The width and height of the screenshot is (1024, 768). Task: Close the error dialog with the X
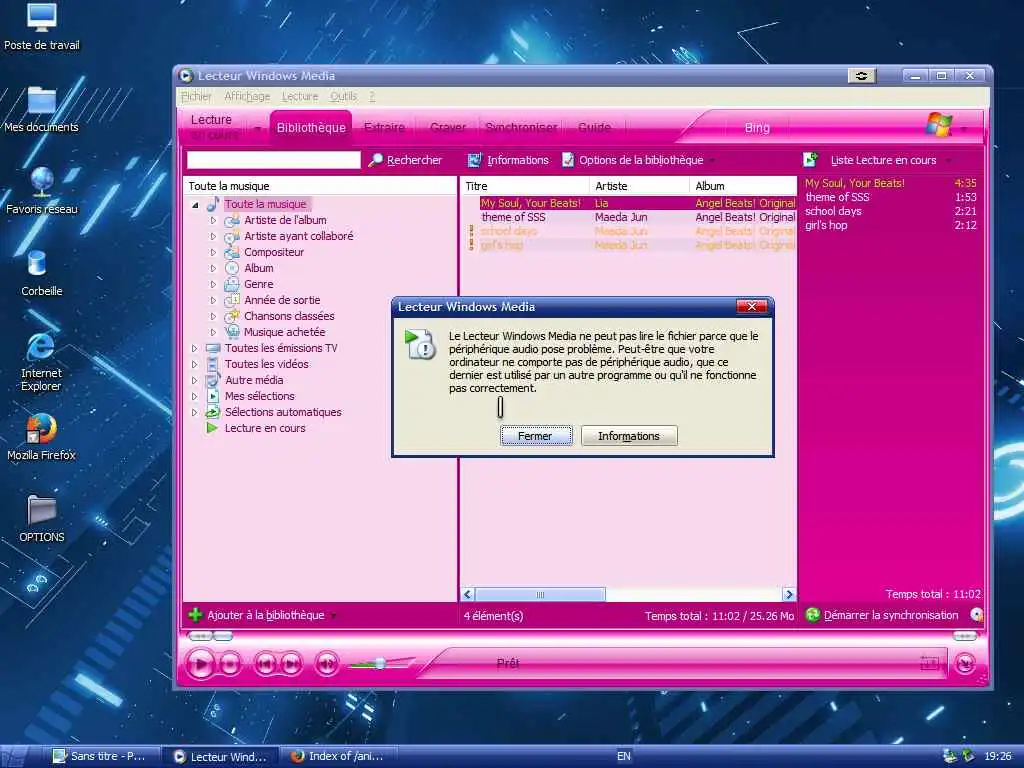pyautogui.click(x=752, y=306)
